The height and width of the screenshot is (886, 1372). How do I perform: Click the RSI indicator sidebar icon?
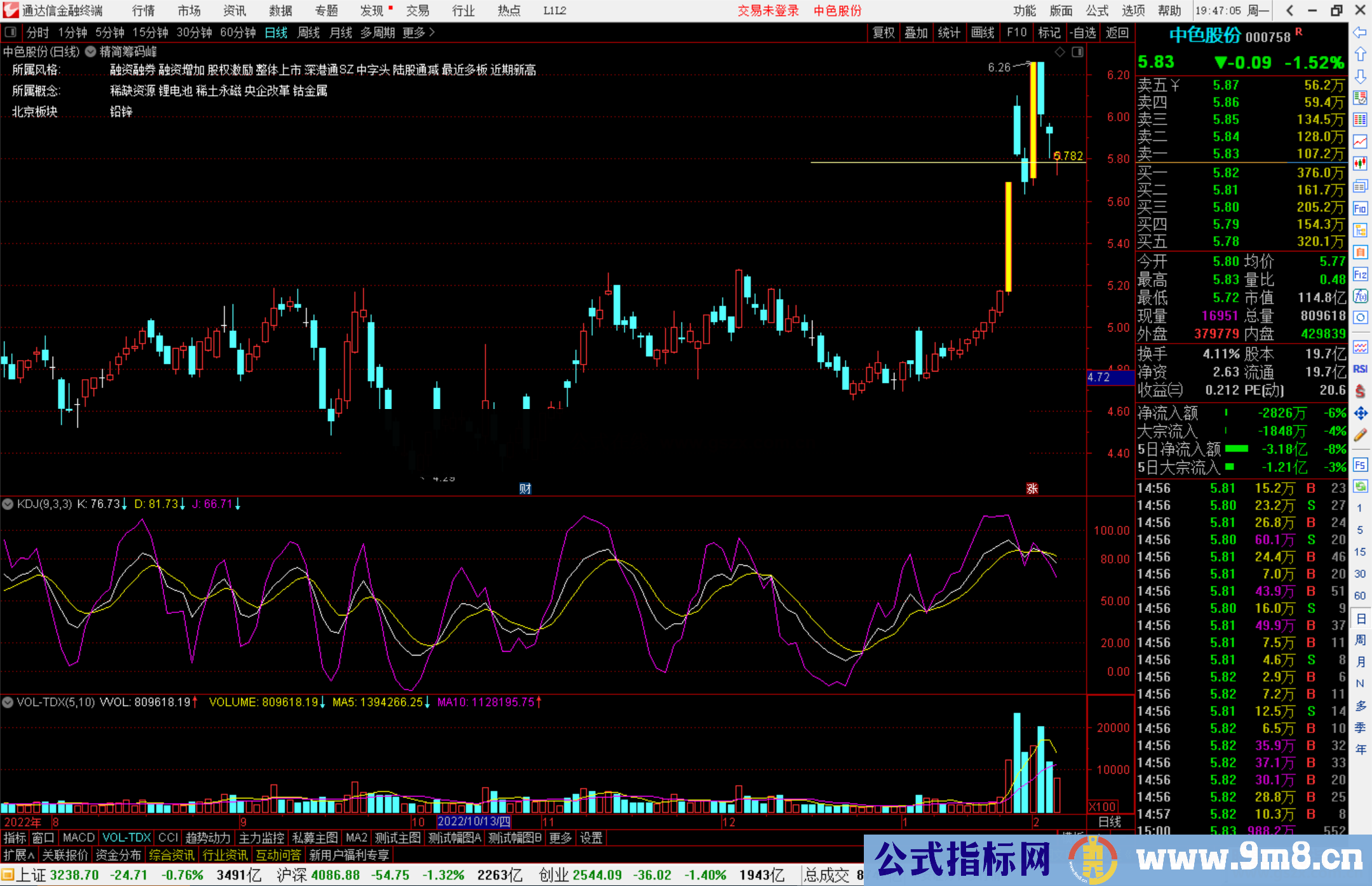1360,369
